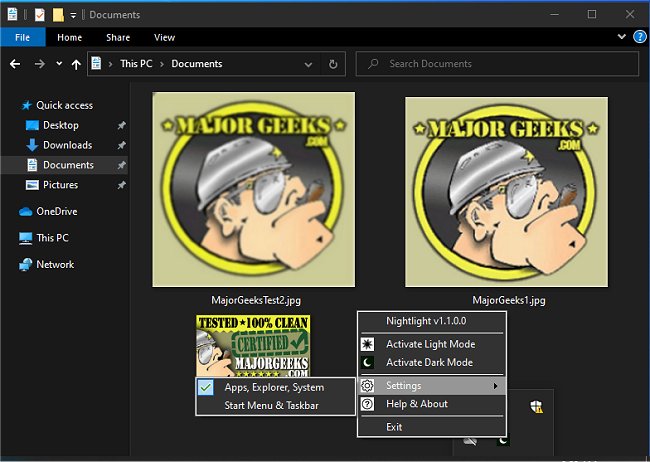
Task: Select Quick access in the navigation pane
Action: click(x=64, y=105)
